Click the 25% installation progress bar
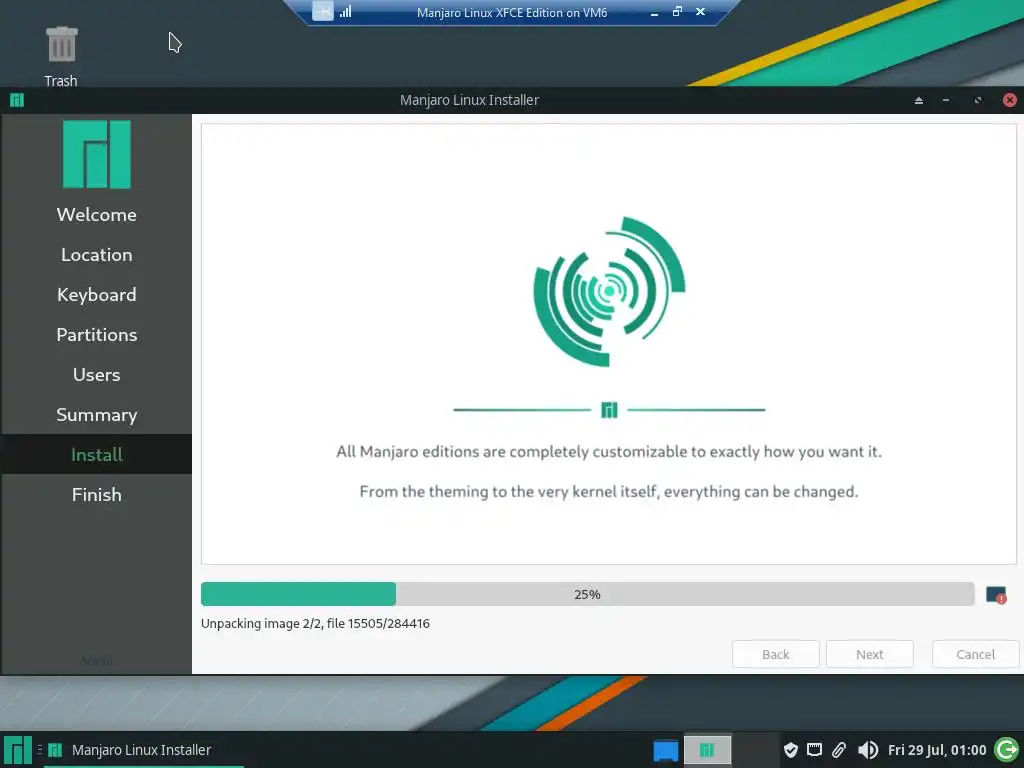 pyautogui.click(x=588, y=594)
